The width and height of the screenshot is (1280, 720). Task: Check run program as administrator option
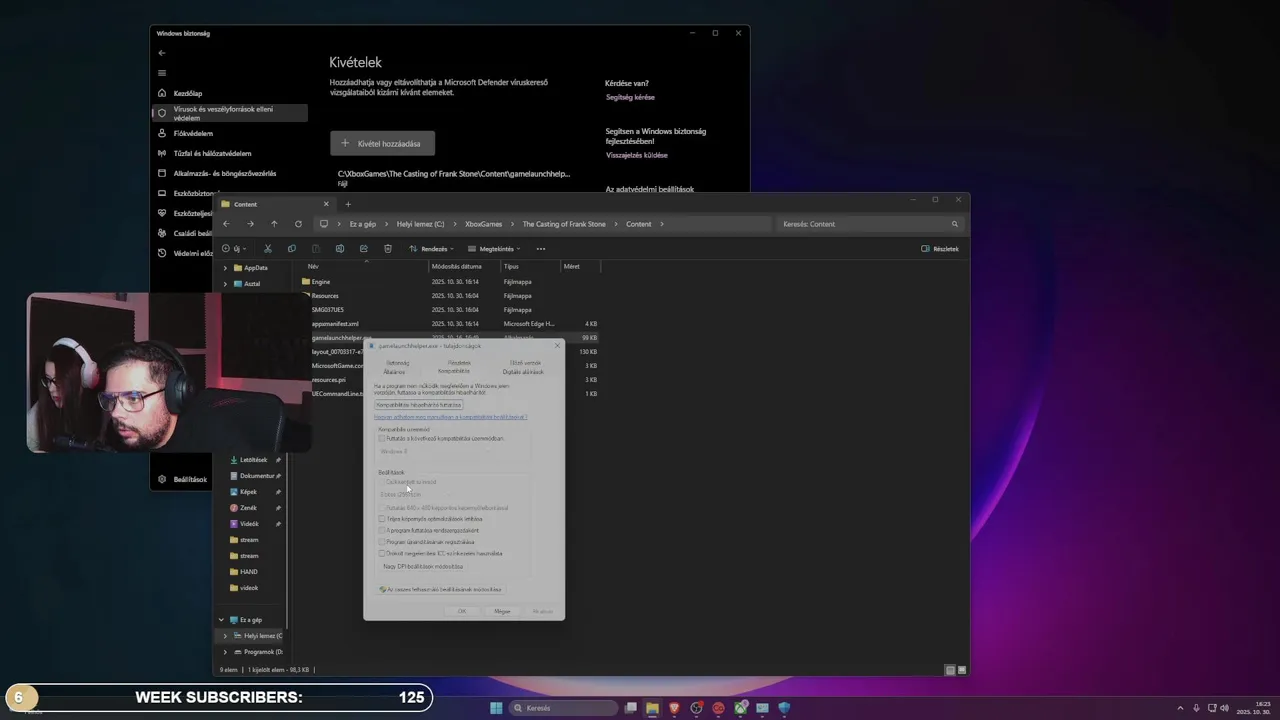point(382,530)
